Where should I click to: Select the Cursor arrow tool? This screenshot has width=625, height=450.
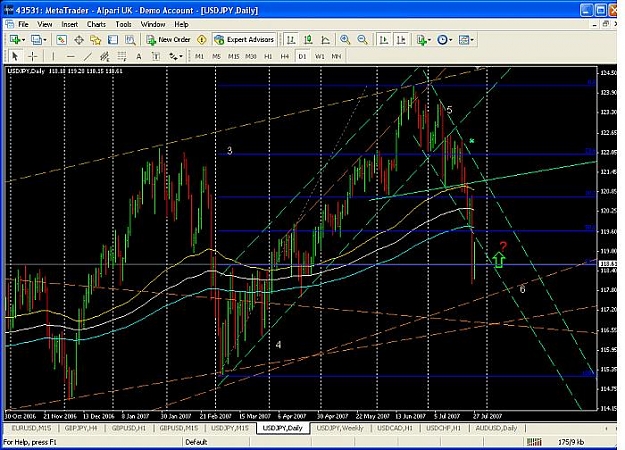coord(15,56)
